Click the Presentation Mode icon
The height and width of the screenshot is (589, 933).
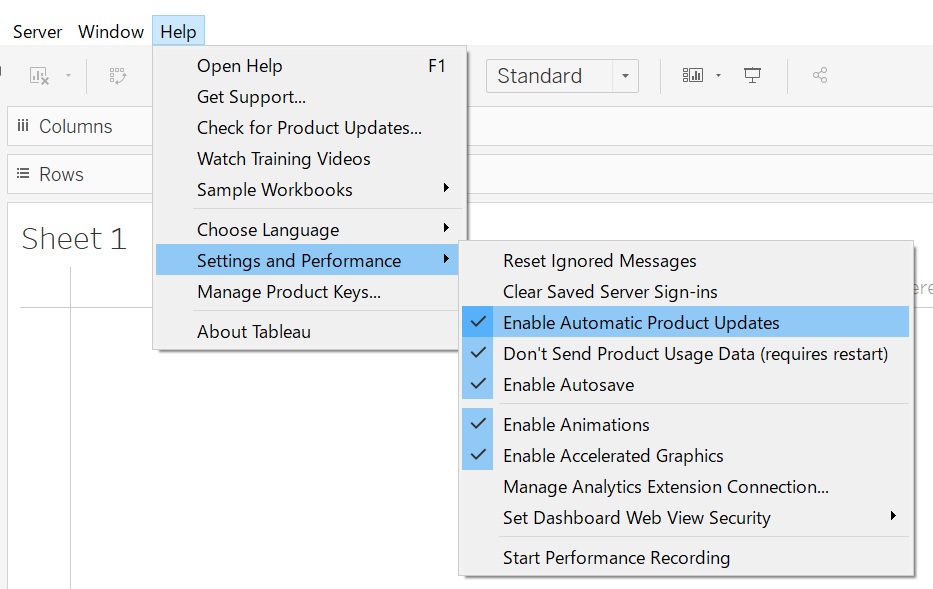point(753,76)
